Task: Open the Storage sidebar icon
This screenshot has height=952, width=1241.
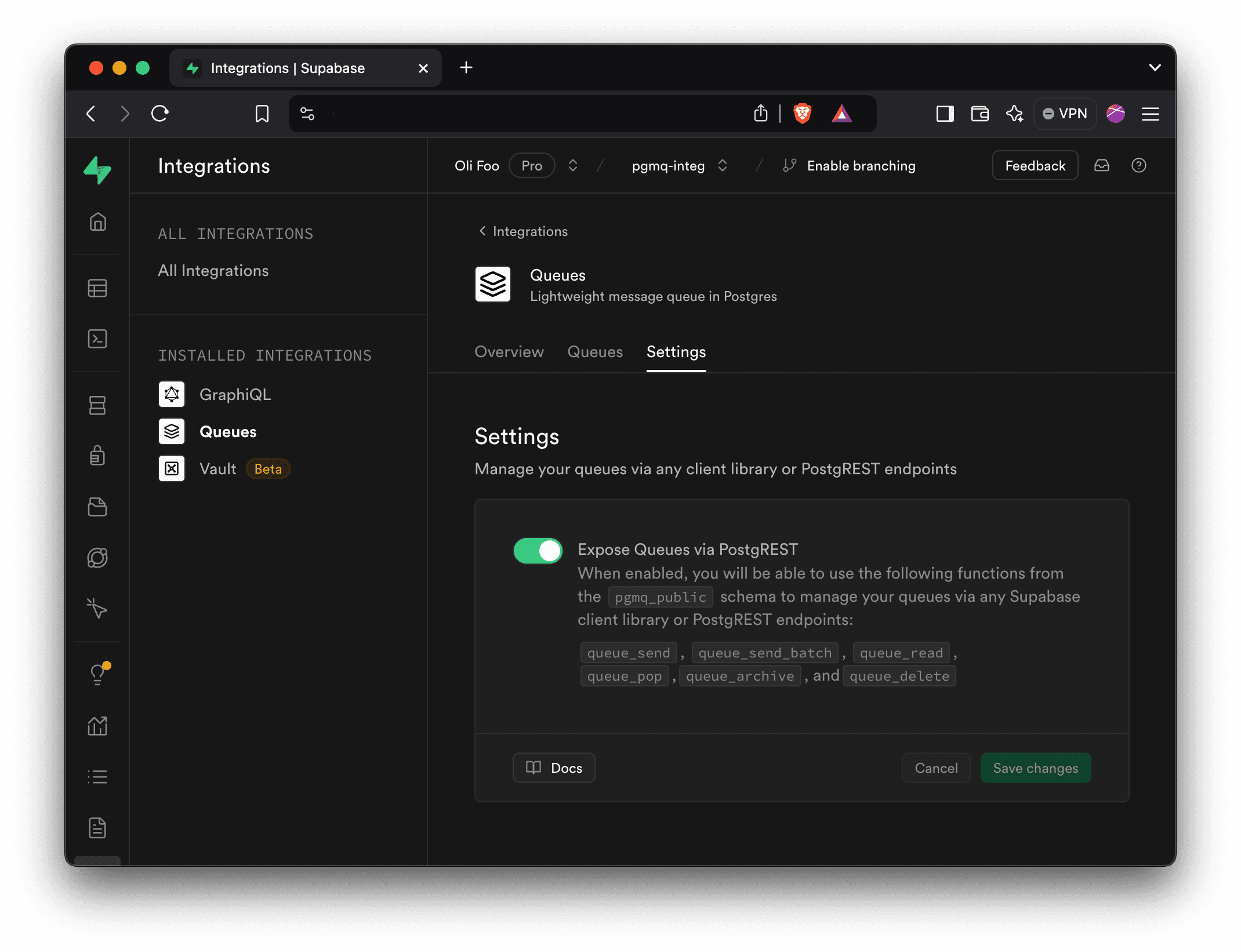Action: click(x=97, y=507)
